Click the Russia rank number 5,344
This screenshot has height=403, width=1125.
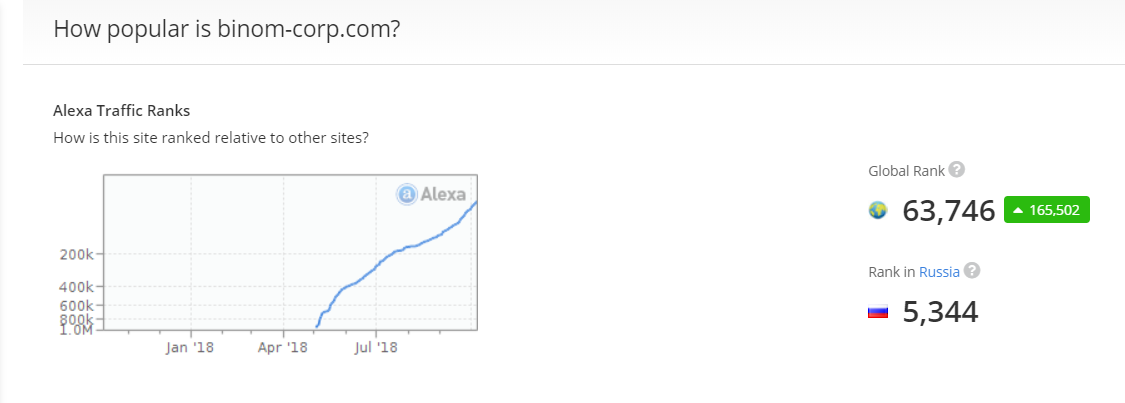(x=940, y=312)
